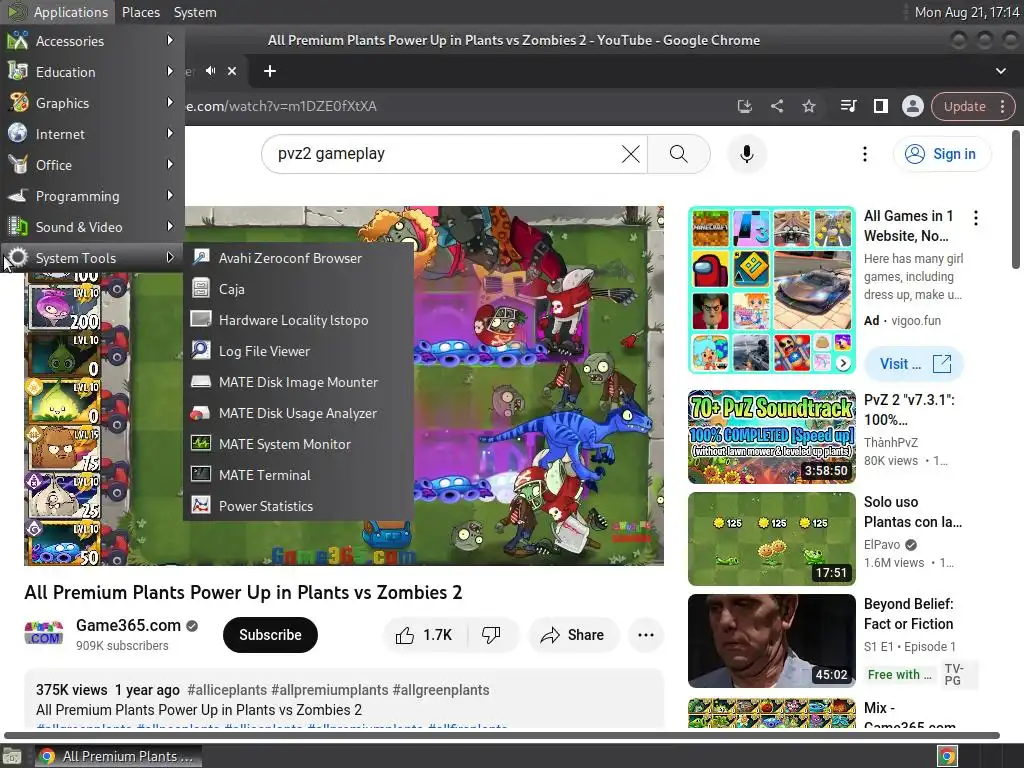The width and height of the screenshot is (1024, 768).
Task: Expand the Education submenu arrow
Action: [170, 71]
